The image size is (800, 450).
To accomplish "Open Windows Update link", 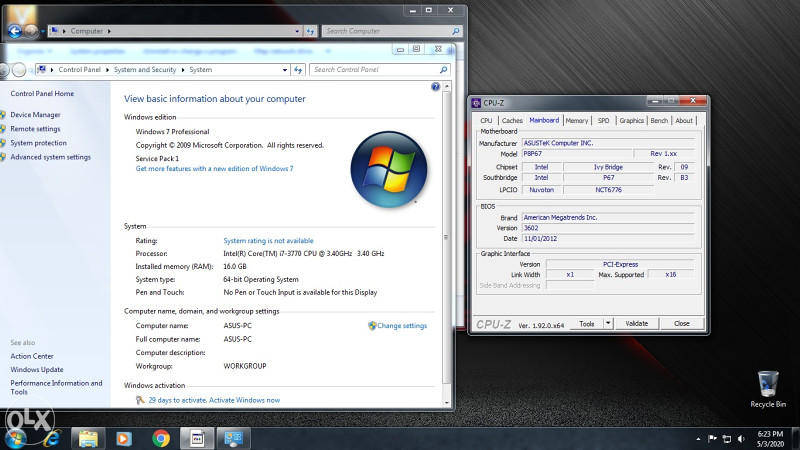I will (x=37, y=369).
